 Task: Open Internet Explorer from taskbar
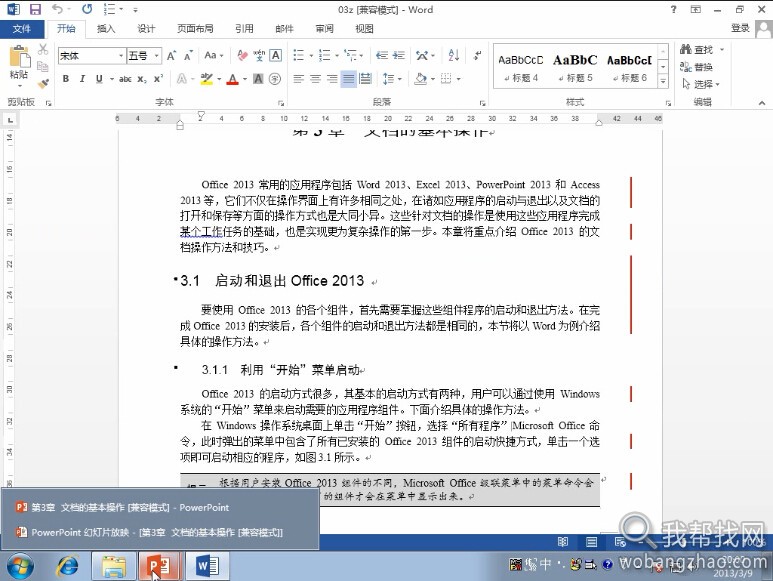pos(67,566)
